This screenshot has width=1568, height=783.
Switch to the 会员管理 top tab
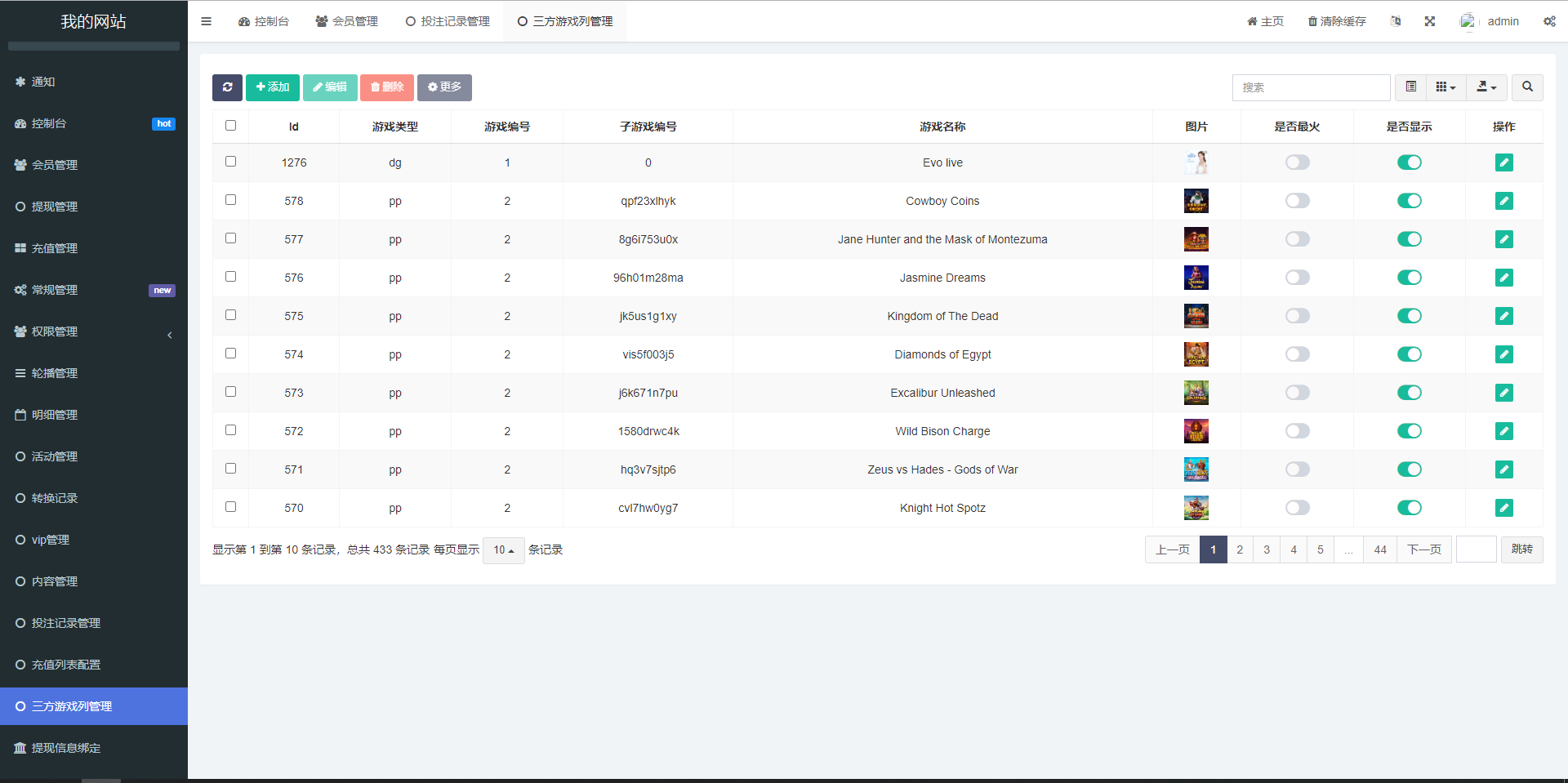[347, 21]
